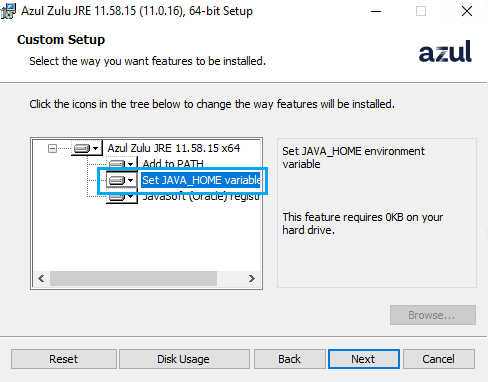The width and height of the screenshot is (488, 382).
Task: Click the drive icon for Azul Zulu JRE root
Action: [x=82, y=148]
